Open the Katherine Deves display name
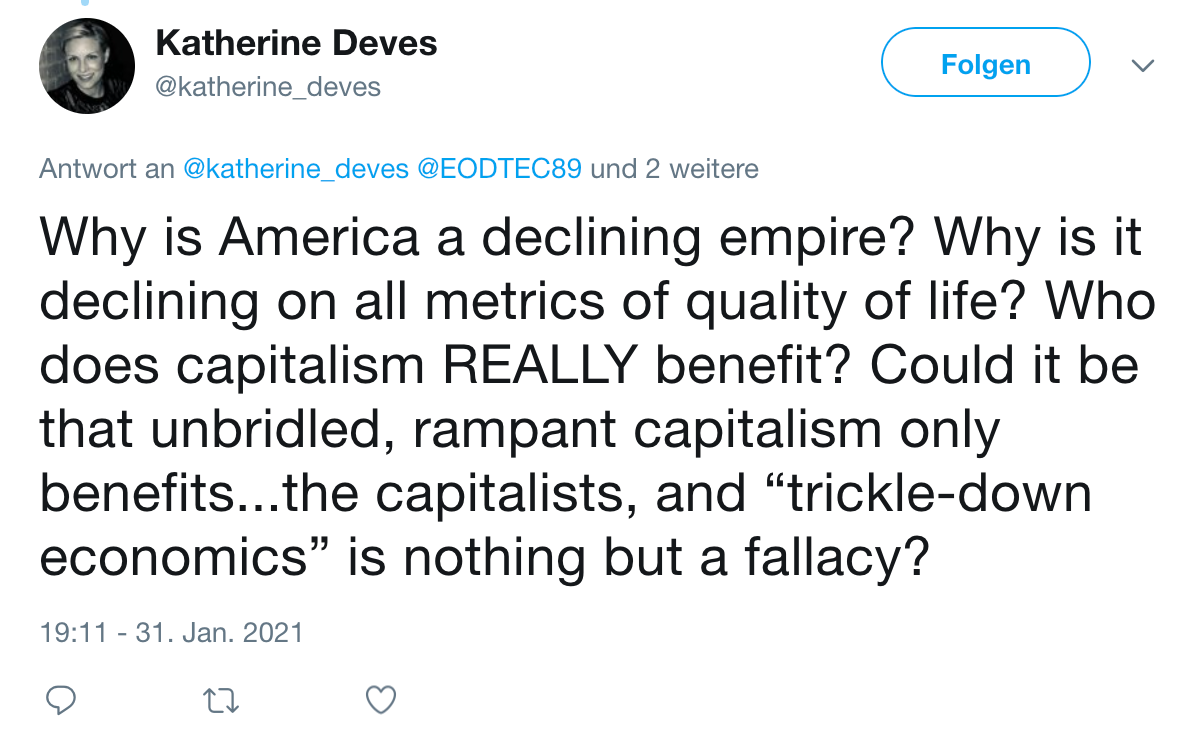The height and width of the screenshot is (734, 1200). [x=297, y=44]
